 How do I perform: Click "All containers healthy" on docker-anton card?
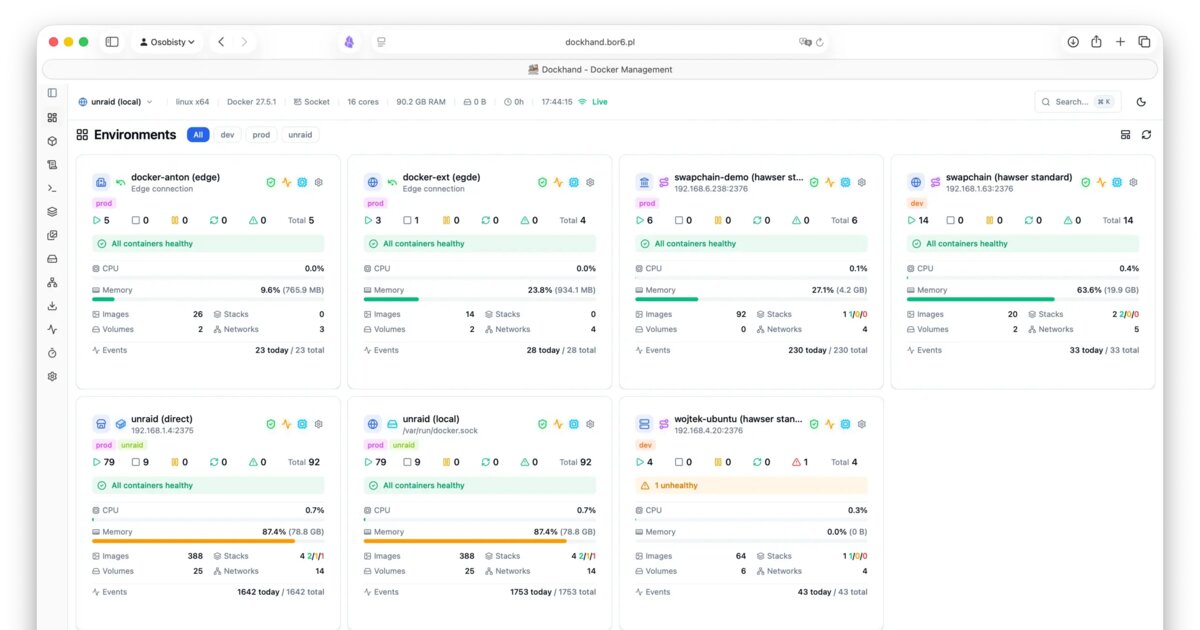pyautogui.click(x=208, y=244)
